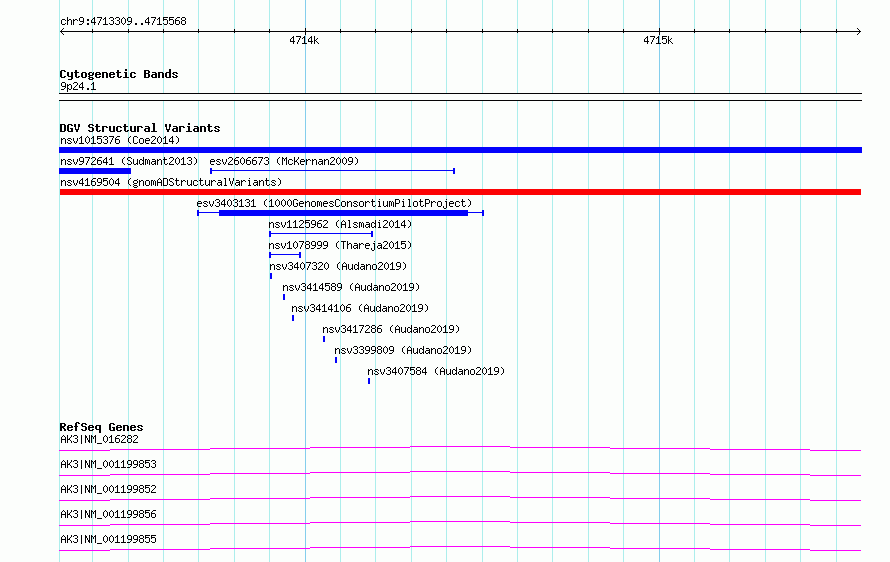Click the short line feature of nsv1078999
Screen dimensions: 890x562
pyautogui.click(x=285, y=255)
